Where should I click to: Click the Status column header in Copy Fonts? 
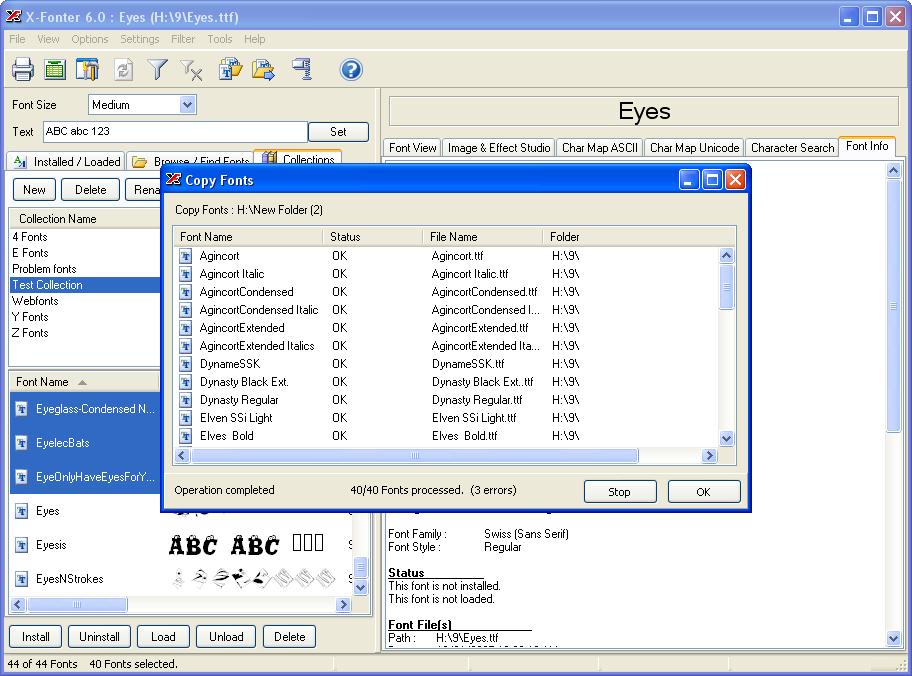pyautogui.click(x=373, y=237)
